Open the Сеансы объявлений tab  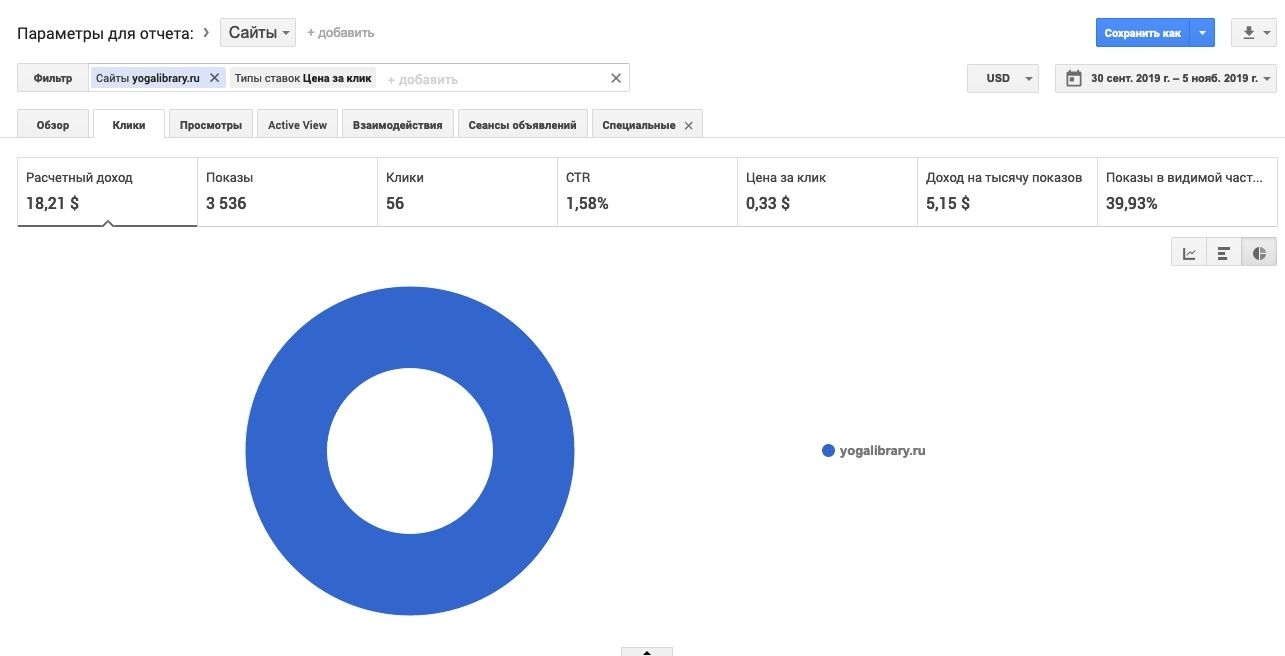522,125
